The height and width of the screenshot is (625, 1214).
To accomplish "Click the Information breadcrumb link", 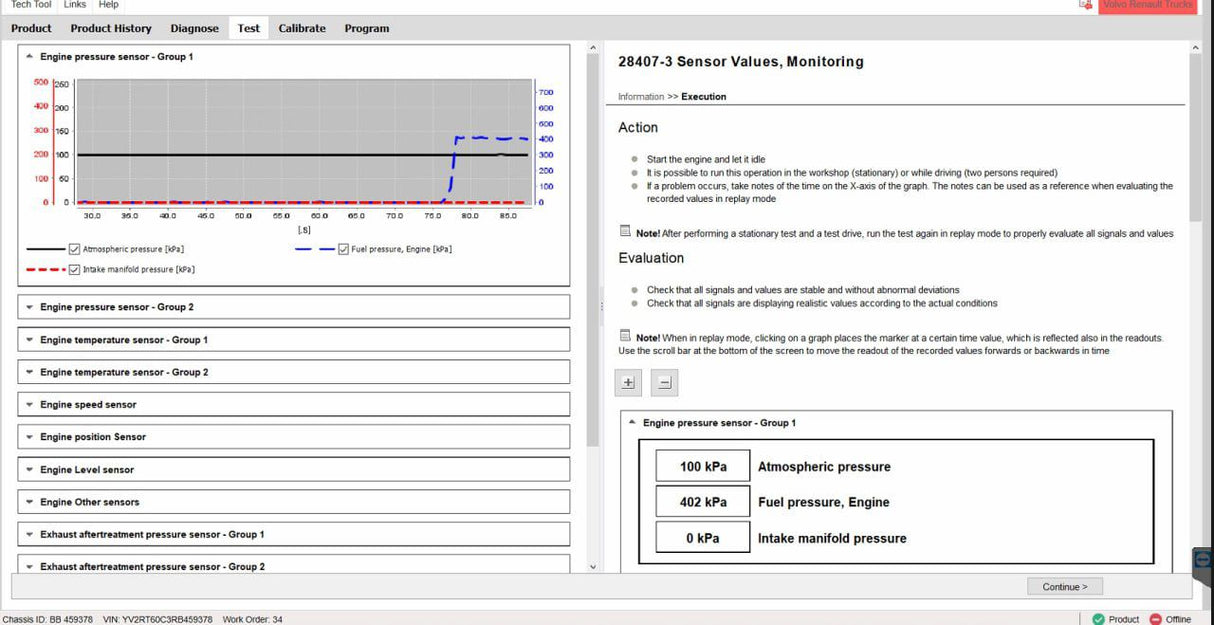I will [x=643, y=96].
